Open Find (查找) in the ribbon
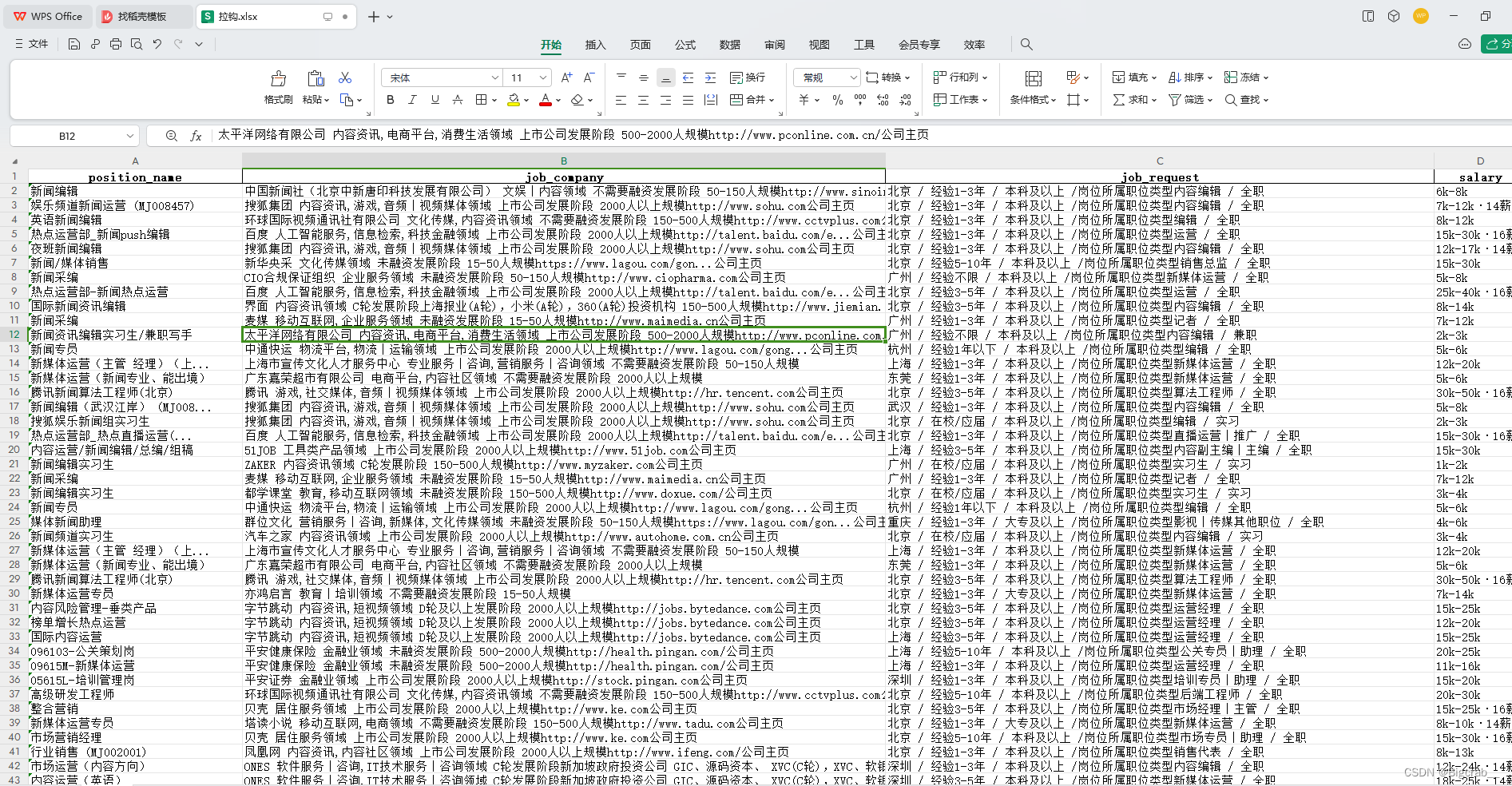 (x=1246, y=100)
